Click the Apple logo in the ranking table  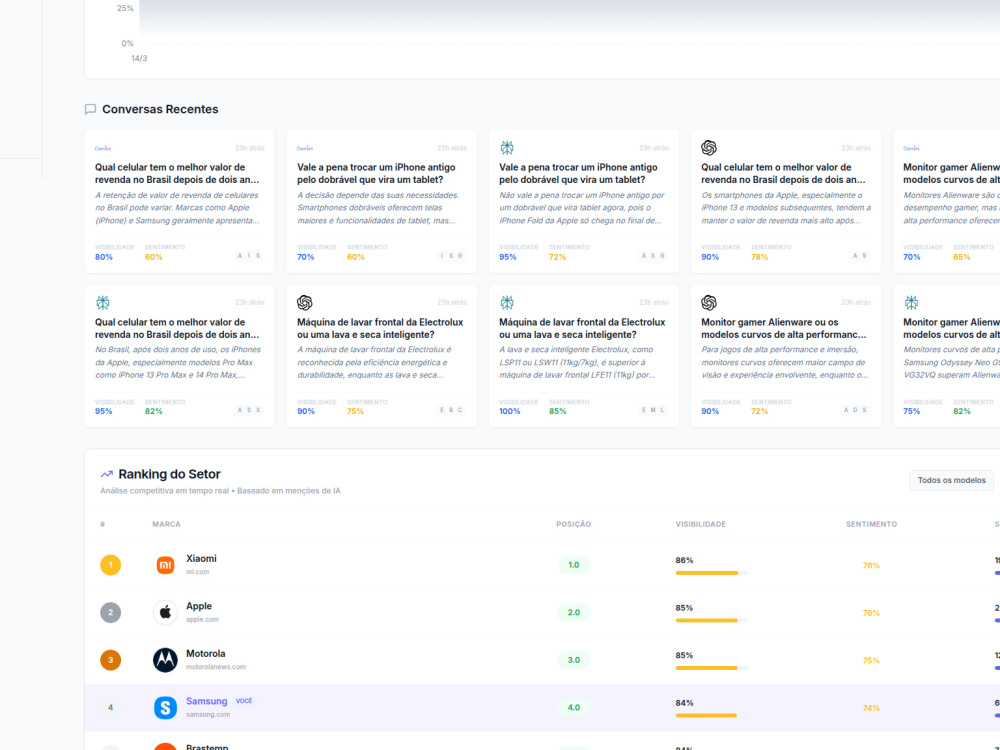[x=165, y=612]
